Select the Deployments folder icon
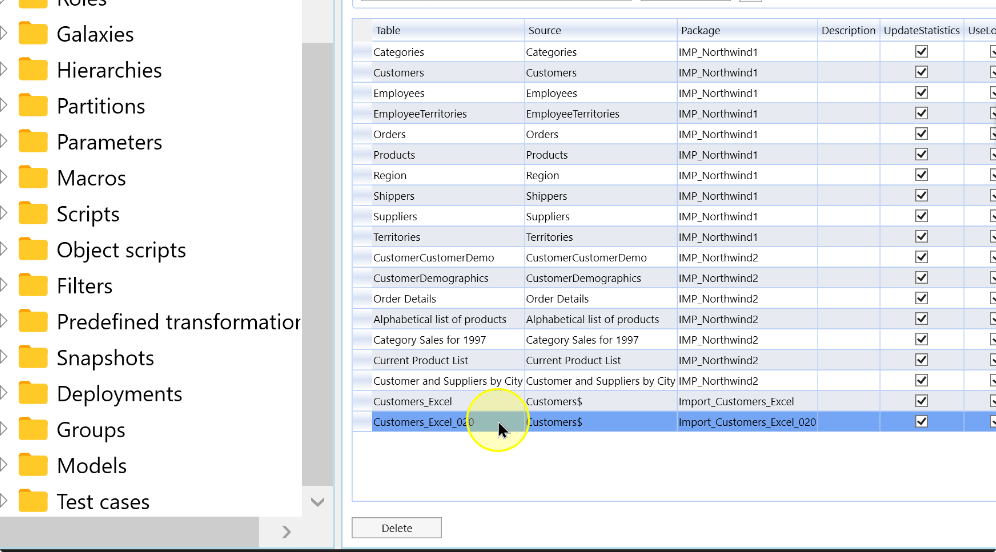The height and width of the screenshot is (552, 996). pyautogui.click(x=33, y=394)
